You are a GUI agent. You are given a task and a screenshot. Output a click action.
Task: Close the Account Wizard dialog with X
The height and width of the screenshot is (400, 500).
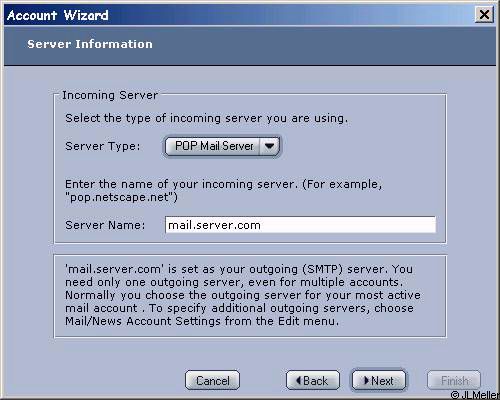click(x=484, y=15)
